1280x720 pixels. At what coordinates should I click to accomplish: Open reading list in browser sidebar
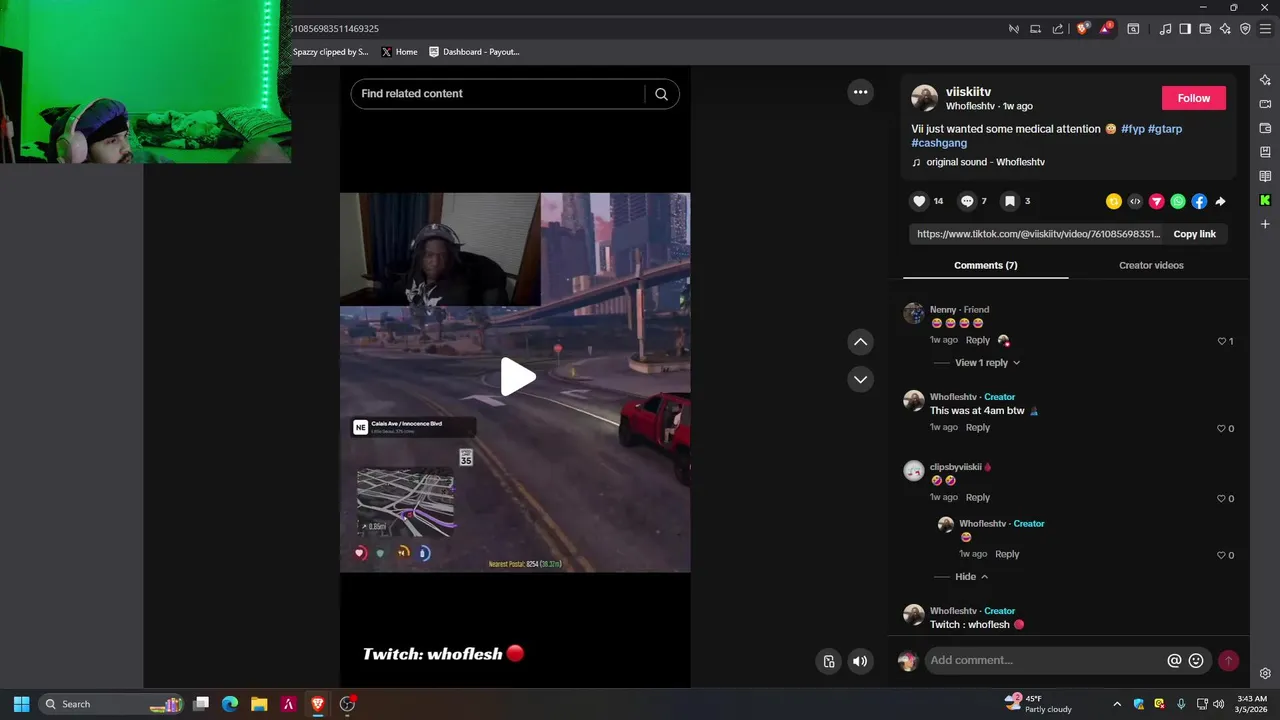[x=1265, y=176]
